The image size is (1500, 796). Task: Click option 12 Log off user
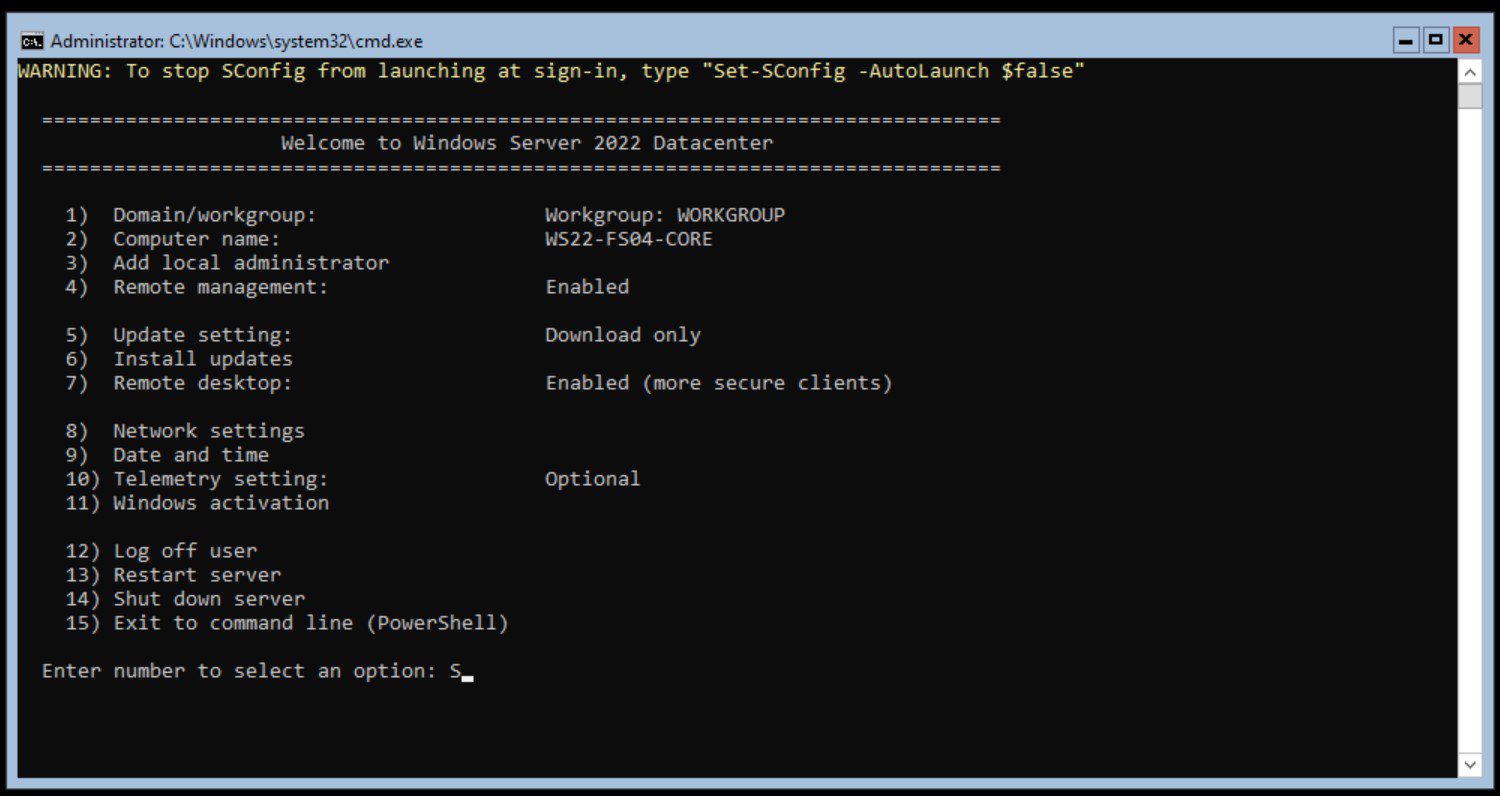click(160, 550)
